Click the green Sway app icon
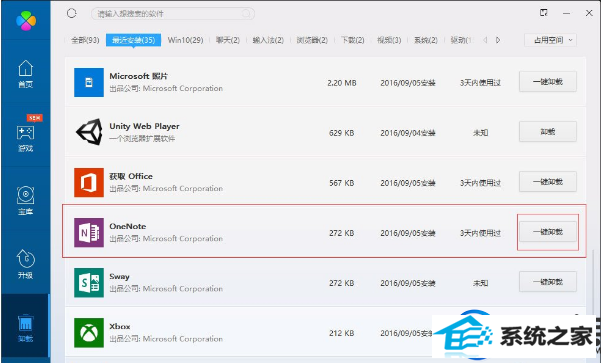The image size is (601, 363). coord(89,283)
